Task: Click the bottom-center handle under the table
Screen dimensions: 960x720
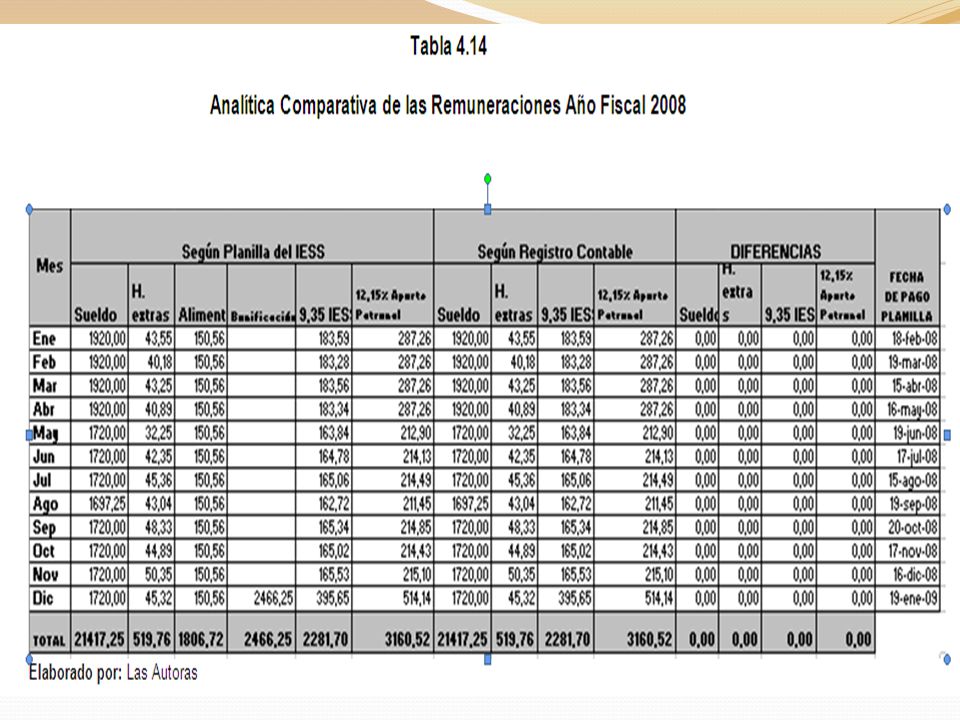Action: [x=487, y=659]
